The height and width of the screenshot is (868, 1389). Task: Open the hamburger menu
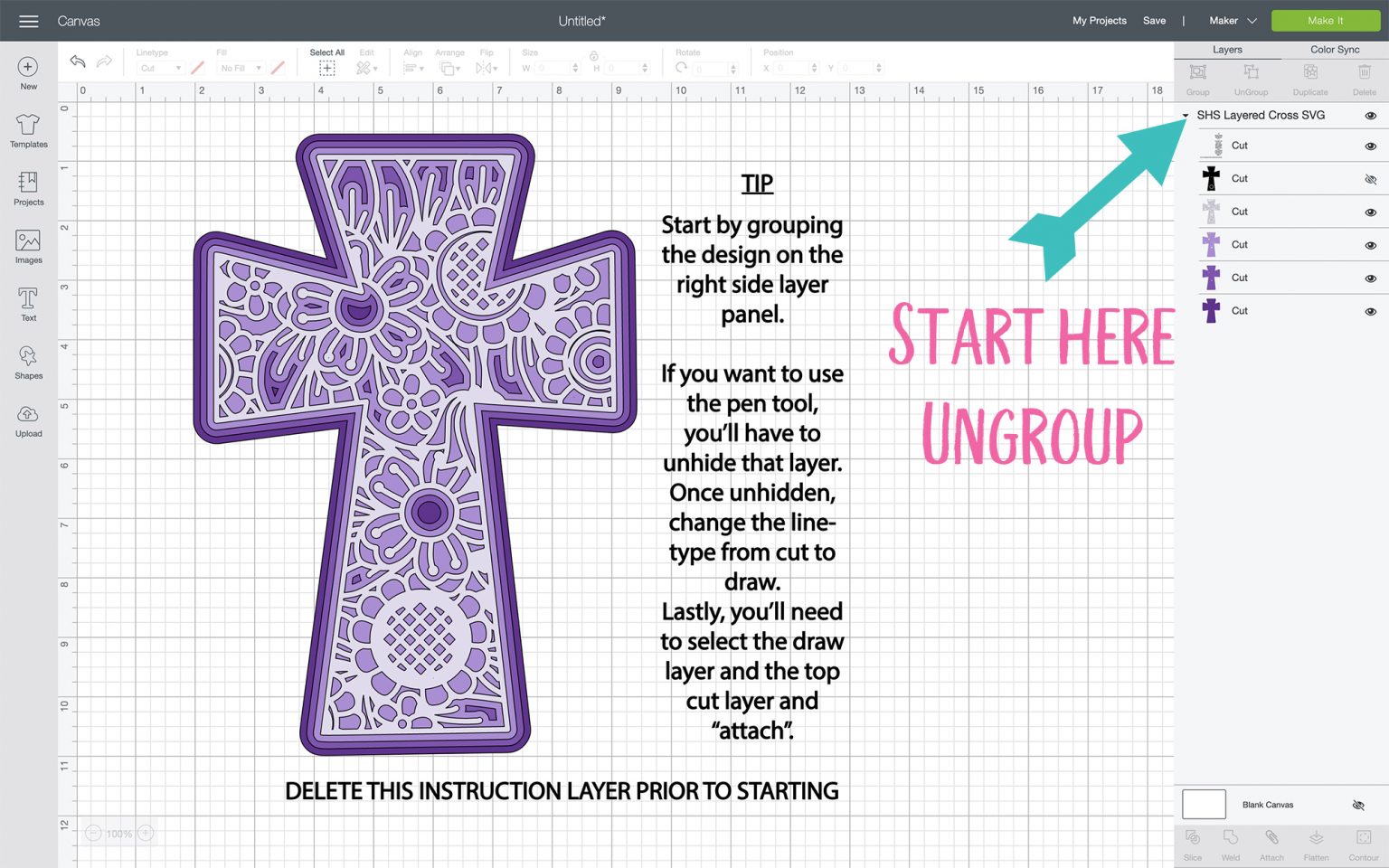point(28,20)
